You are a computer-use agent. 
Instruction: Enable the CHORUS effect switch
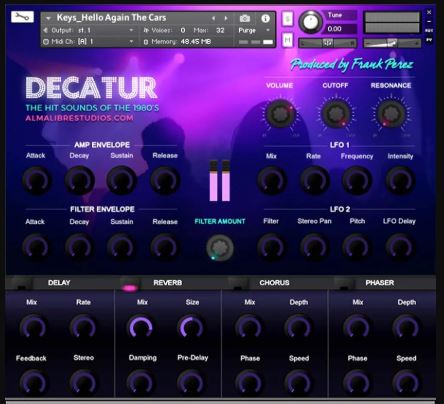239,284
